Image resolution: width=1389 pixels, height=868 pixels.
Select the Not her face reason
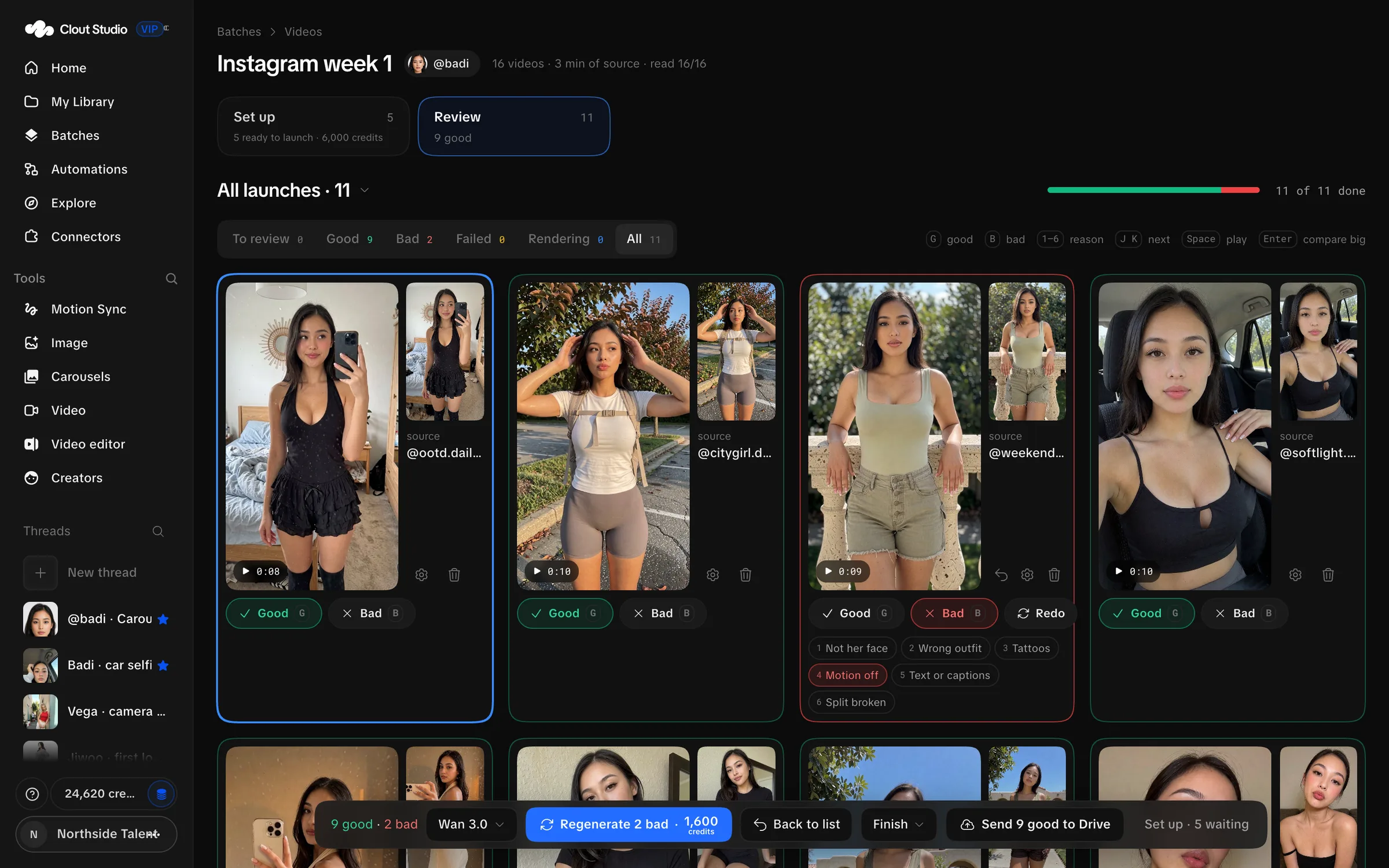click(852, 648)
